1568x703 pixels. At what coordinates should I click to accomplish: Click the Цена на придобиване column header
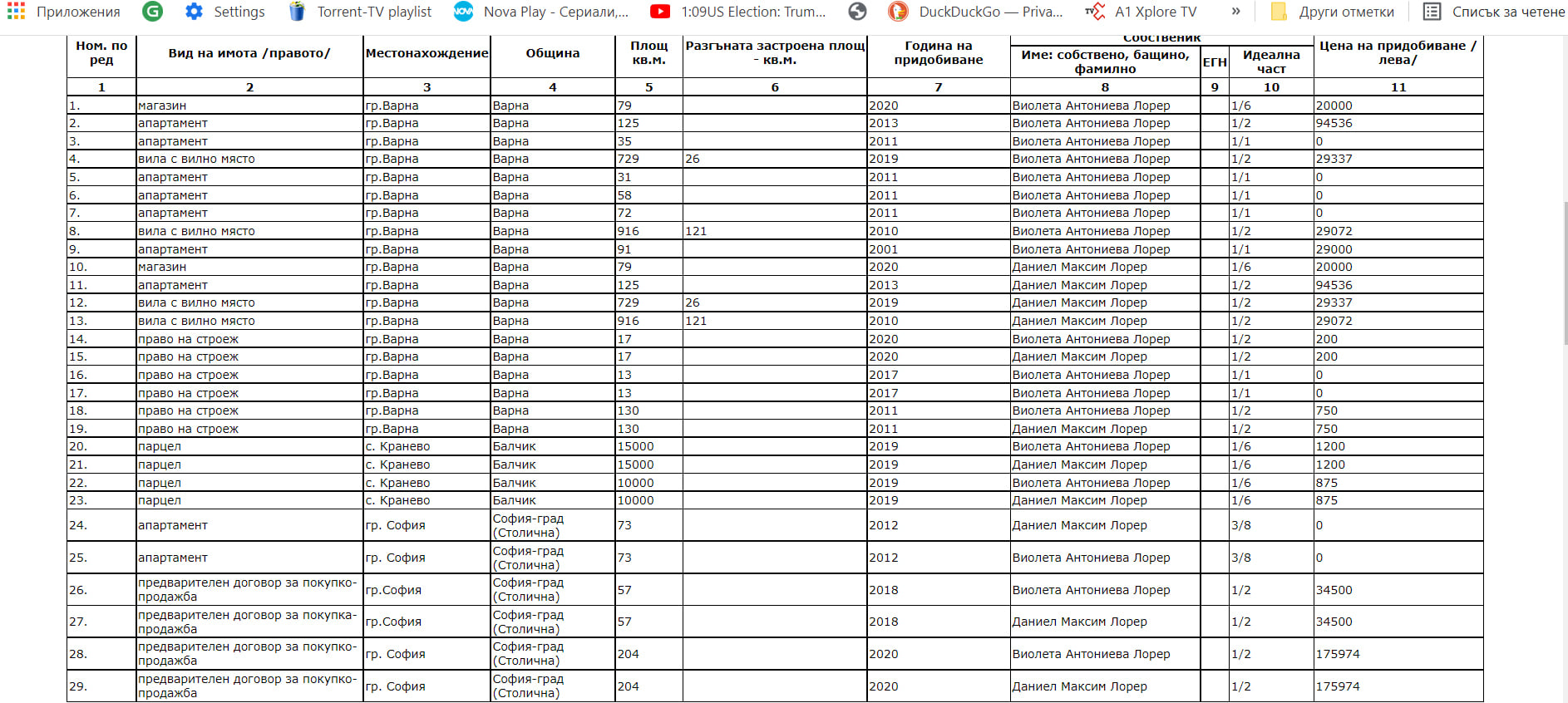[x=1398, y=53]
